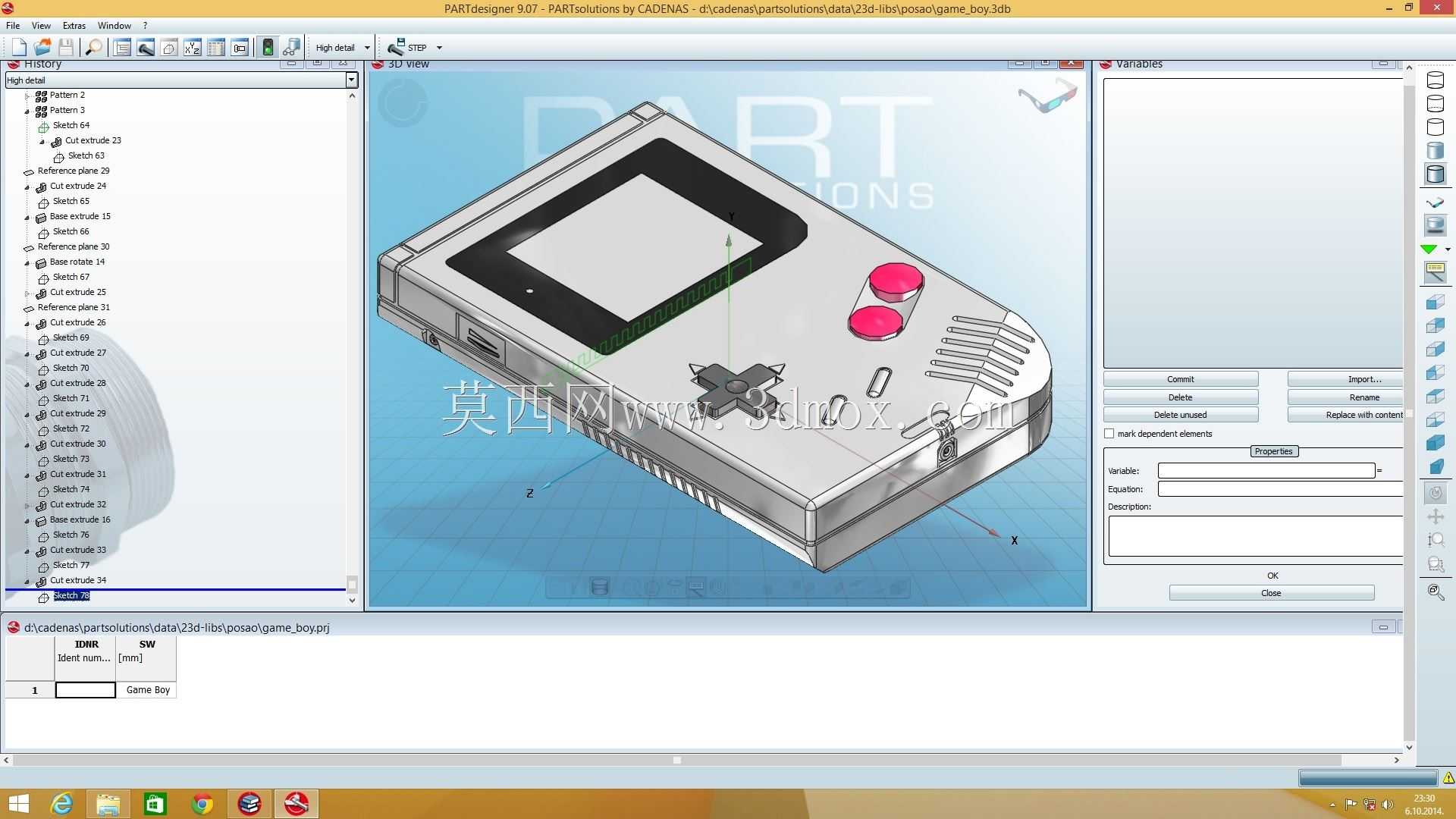Activate the zoom magnifier tool in right toolbar
1456x819 pixels.
click(1436, 540)
